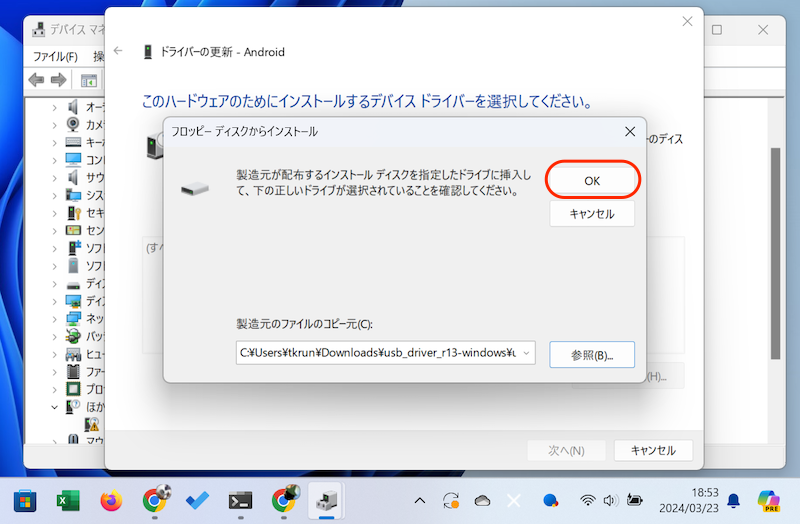Click OK in the install from disk dialog
The image size is (800, 524).
[x=592, y=179]
